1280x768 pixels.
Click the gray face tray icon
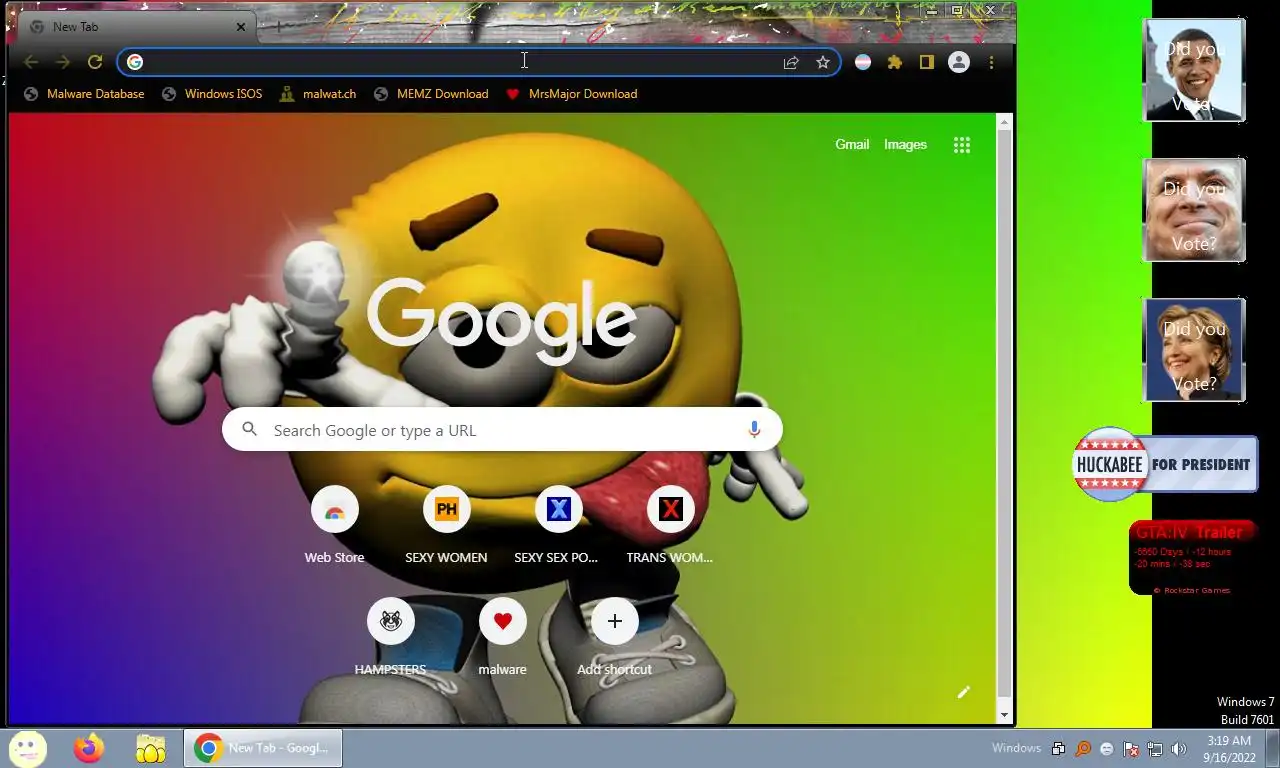[x=1107, y=748]
